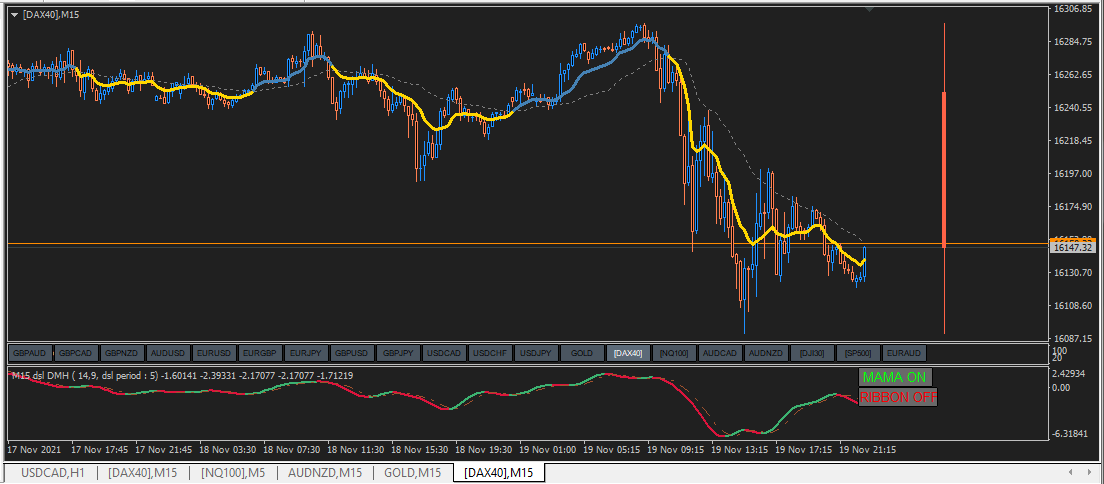
Task: Open the EURAUD symbol button
Action: [904, 353]
